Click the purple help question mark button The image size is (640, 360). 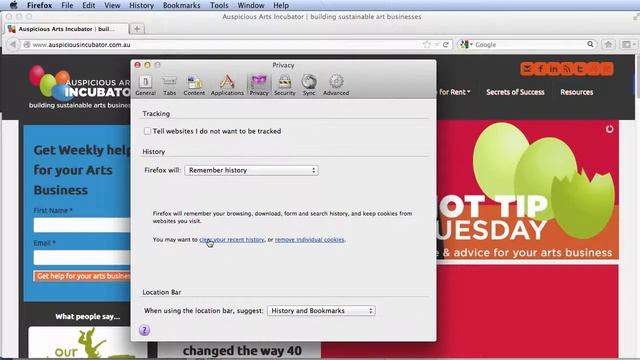144,330
